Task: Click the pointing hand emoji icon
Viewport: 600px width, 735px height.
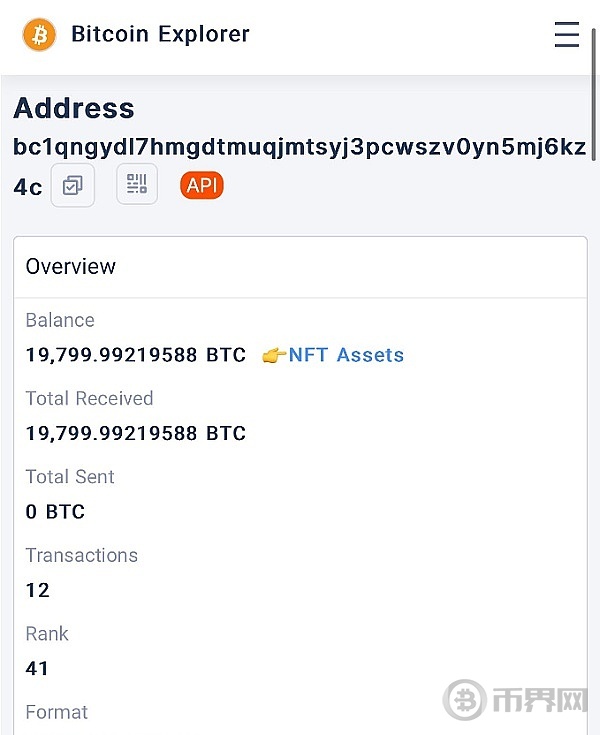Action: point(274,355)
